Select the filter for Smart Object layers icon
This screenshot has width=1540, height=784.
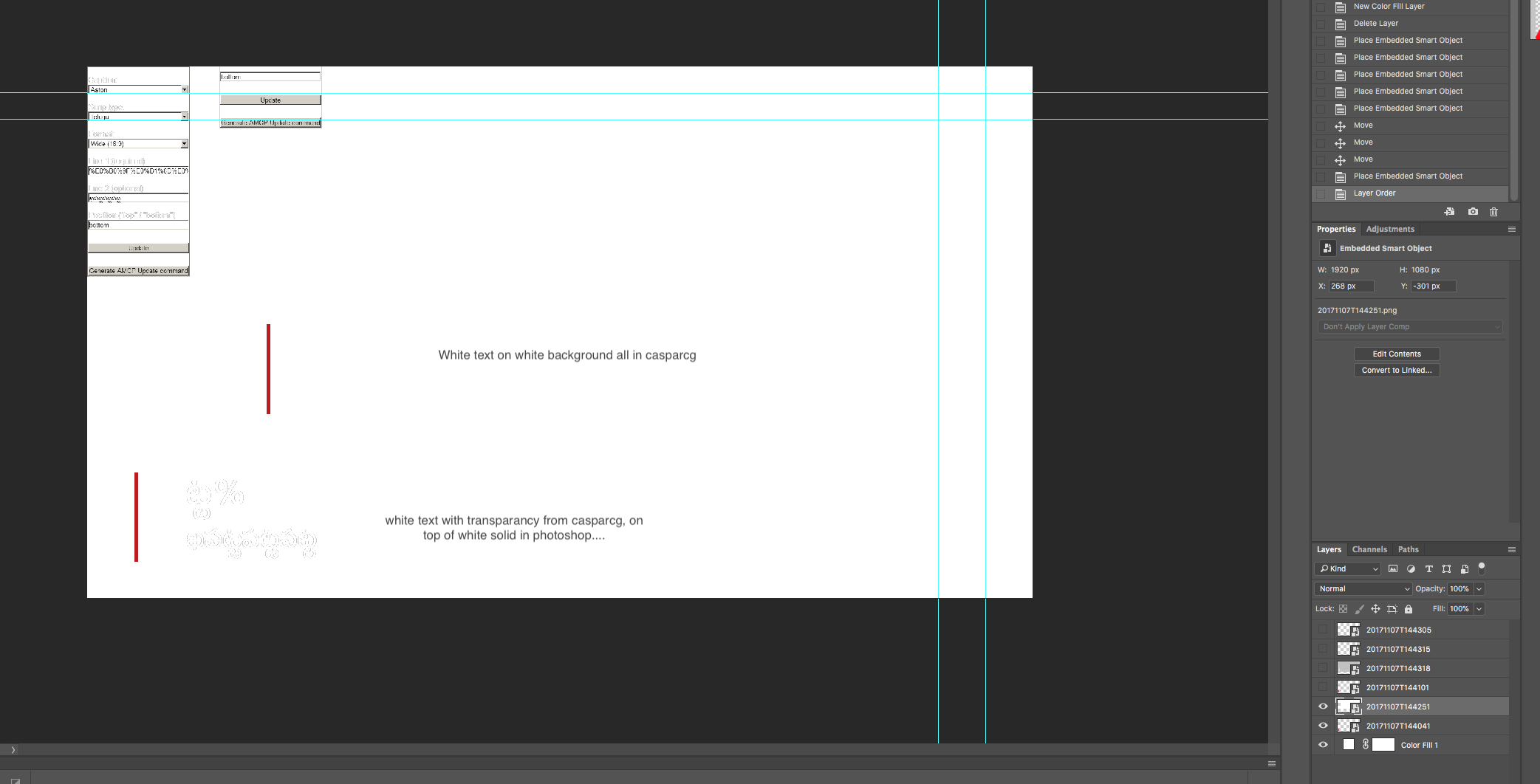[1465, 569]
